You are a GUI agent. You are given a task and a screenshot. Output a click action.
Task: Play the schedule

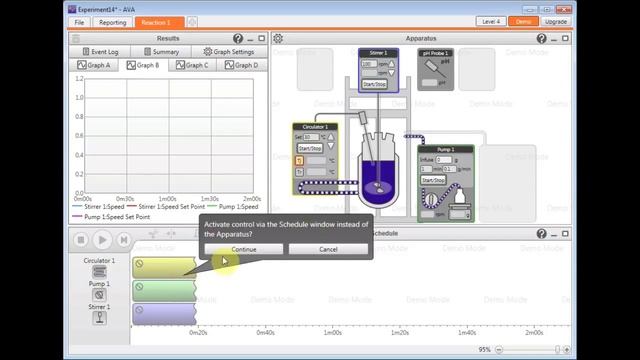click(x=102, y=240)
